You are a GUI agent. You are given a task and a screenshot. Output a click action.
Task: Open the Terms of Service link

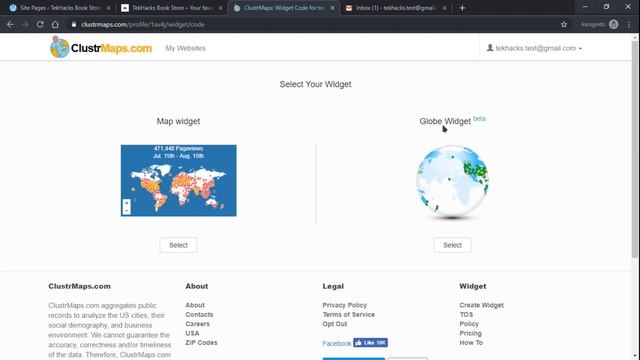pyautogui.click(x=349, y=314)
